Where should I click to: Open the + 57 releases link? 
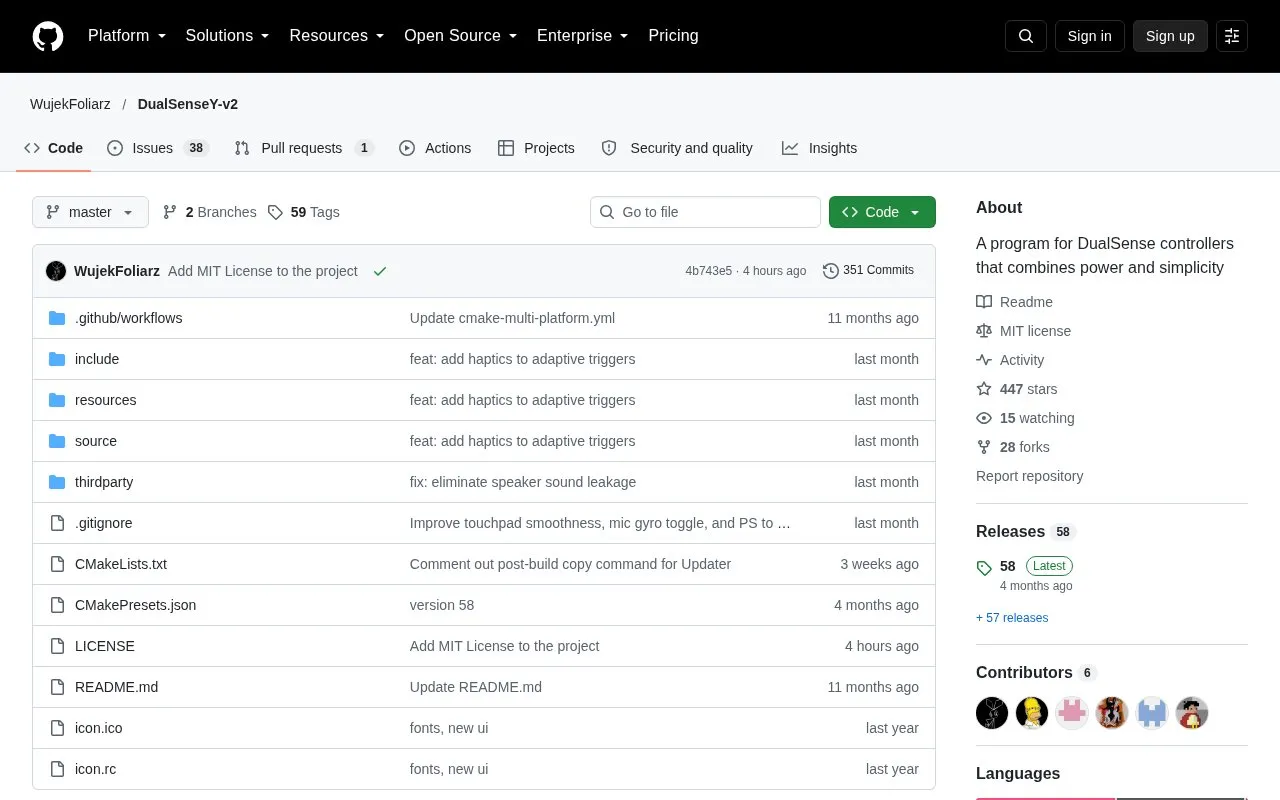[x=1012, y=618]
